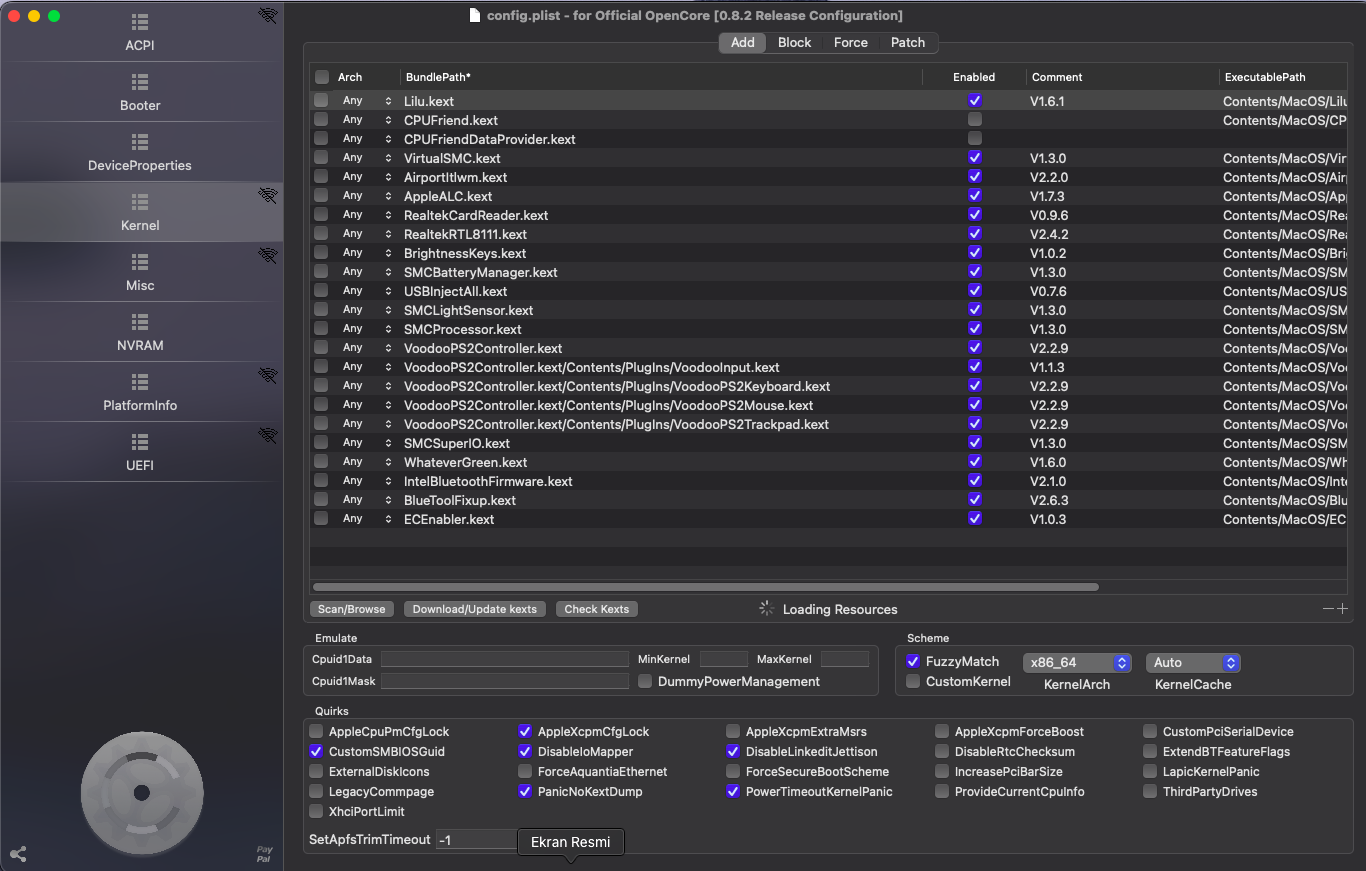Enable the CPUFriend.kext checkbox
The width and height of the screenshot is (1366, 871).
point(975,120)
